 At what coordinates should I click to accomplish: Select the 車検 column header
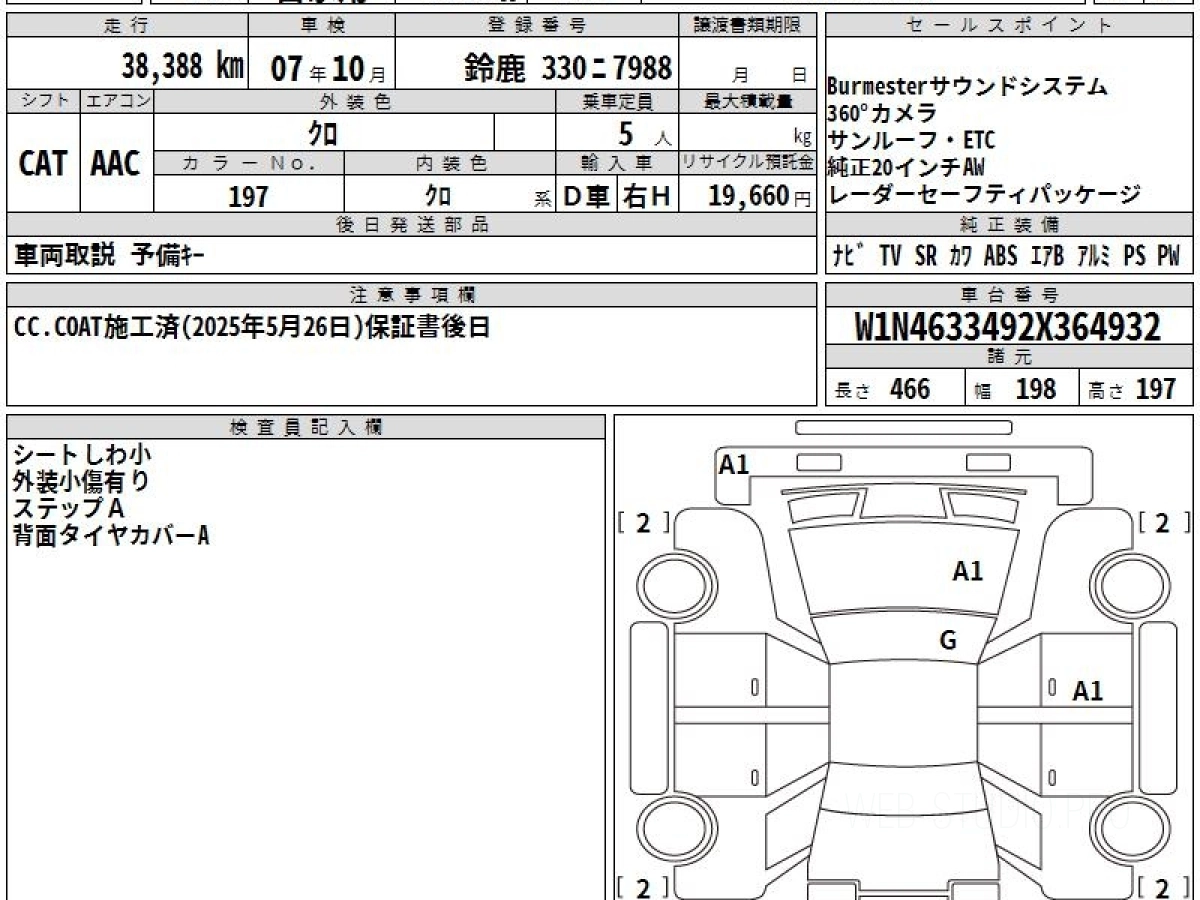click(x=322, y=26)
